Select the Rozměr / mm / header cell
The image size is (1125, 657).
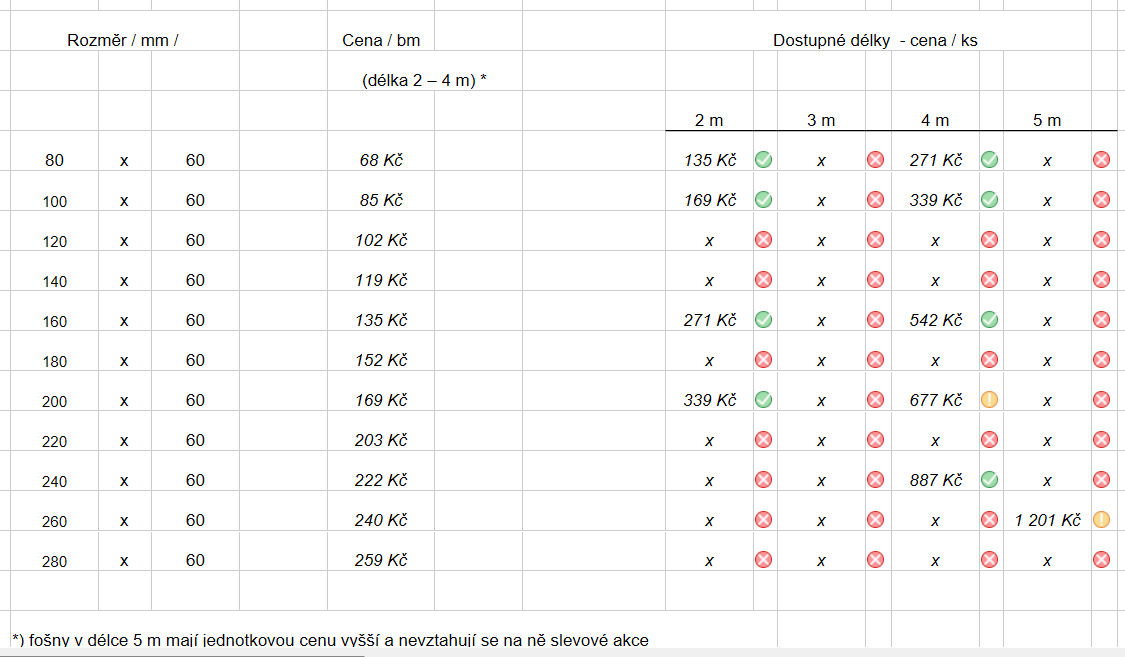point(123,40)
